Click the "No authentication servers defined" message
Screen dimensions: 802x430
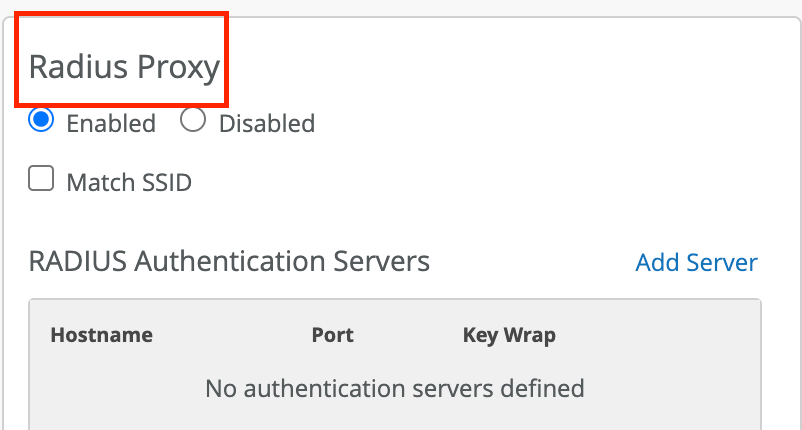point(394,387)
